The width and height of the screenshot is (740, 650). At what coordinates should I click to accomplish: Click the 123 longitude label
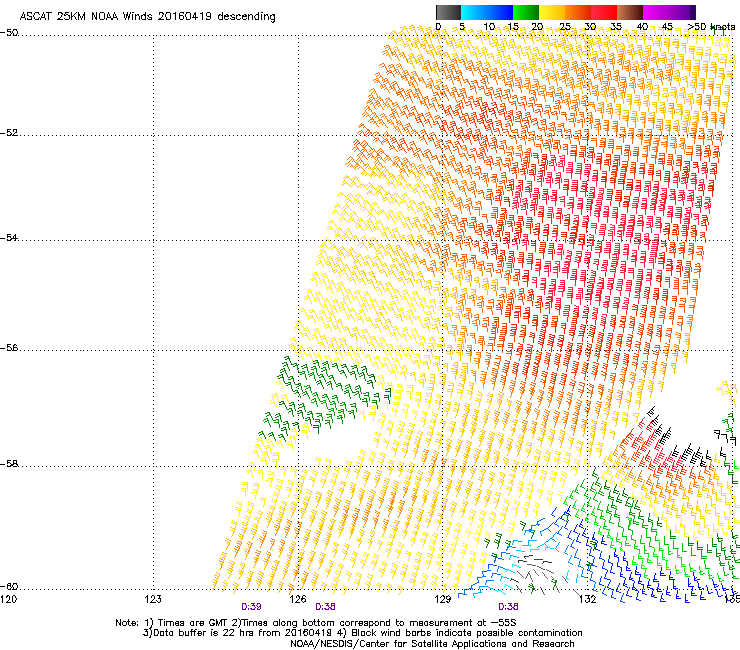pyautogui.click(x=153, y=599)
